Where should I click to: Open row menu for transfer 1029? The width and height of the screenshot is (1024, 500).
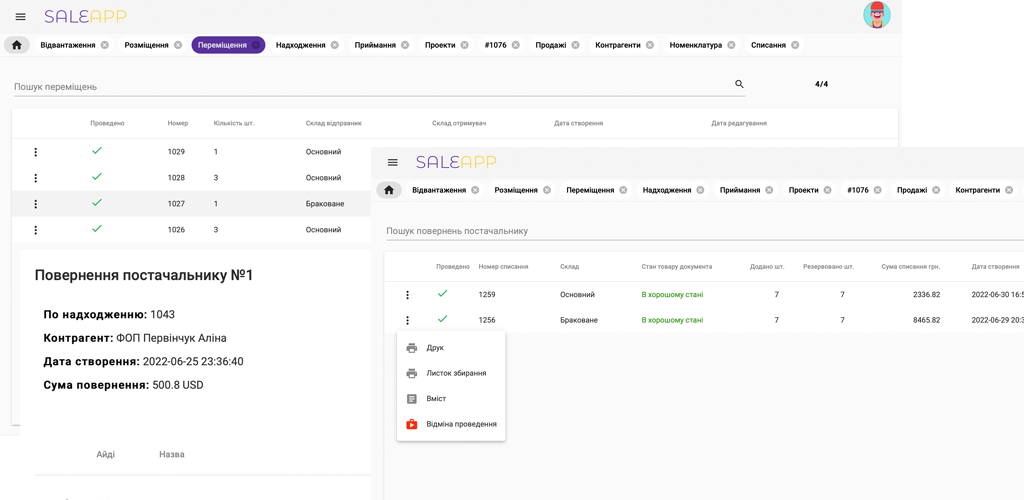click(x=35, y=151)
